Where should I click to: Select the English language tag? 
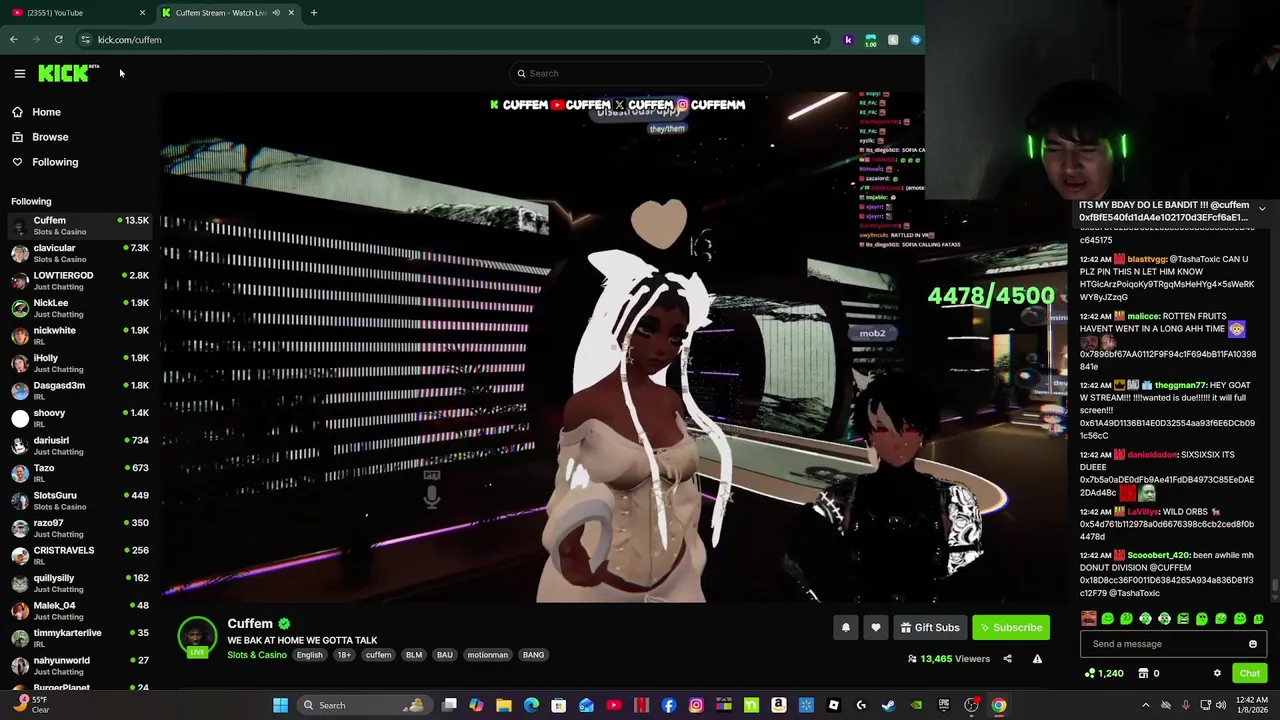click(309, 655)
